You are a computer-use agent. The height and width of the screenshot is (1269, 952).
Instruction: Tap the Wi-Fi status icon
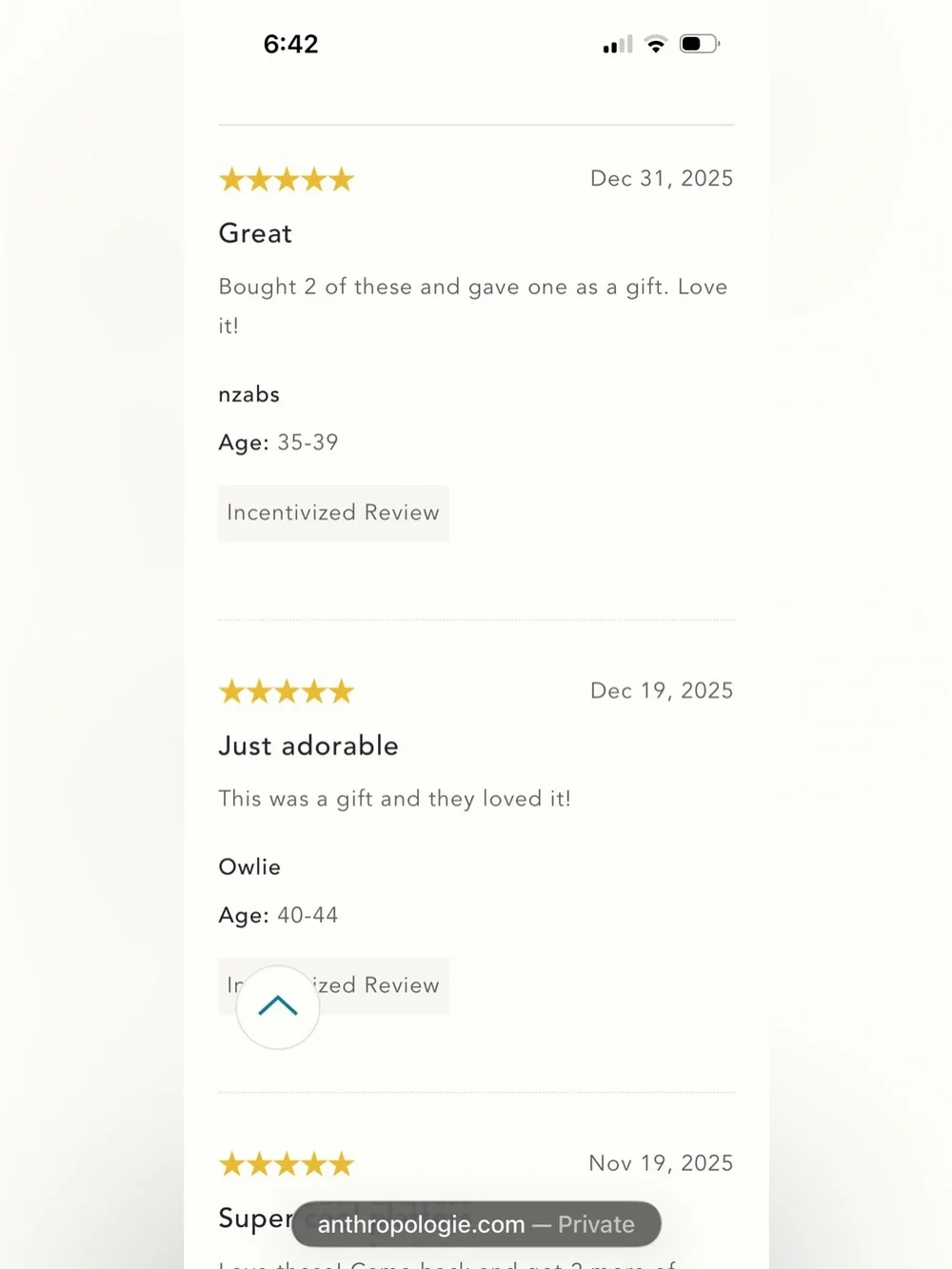tap(656, 44)
